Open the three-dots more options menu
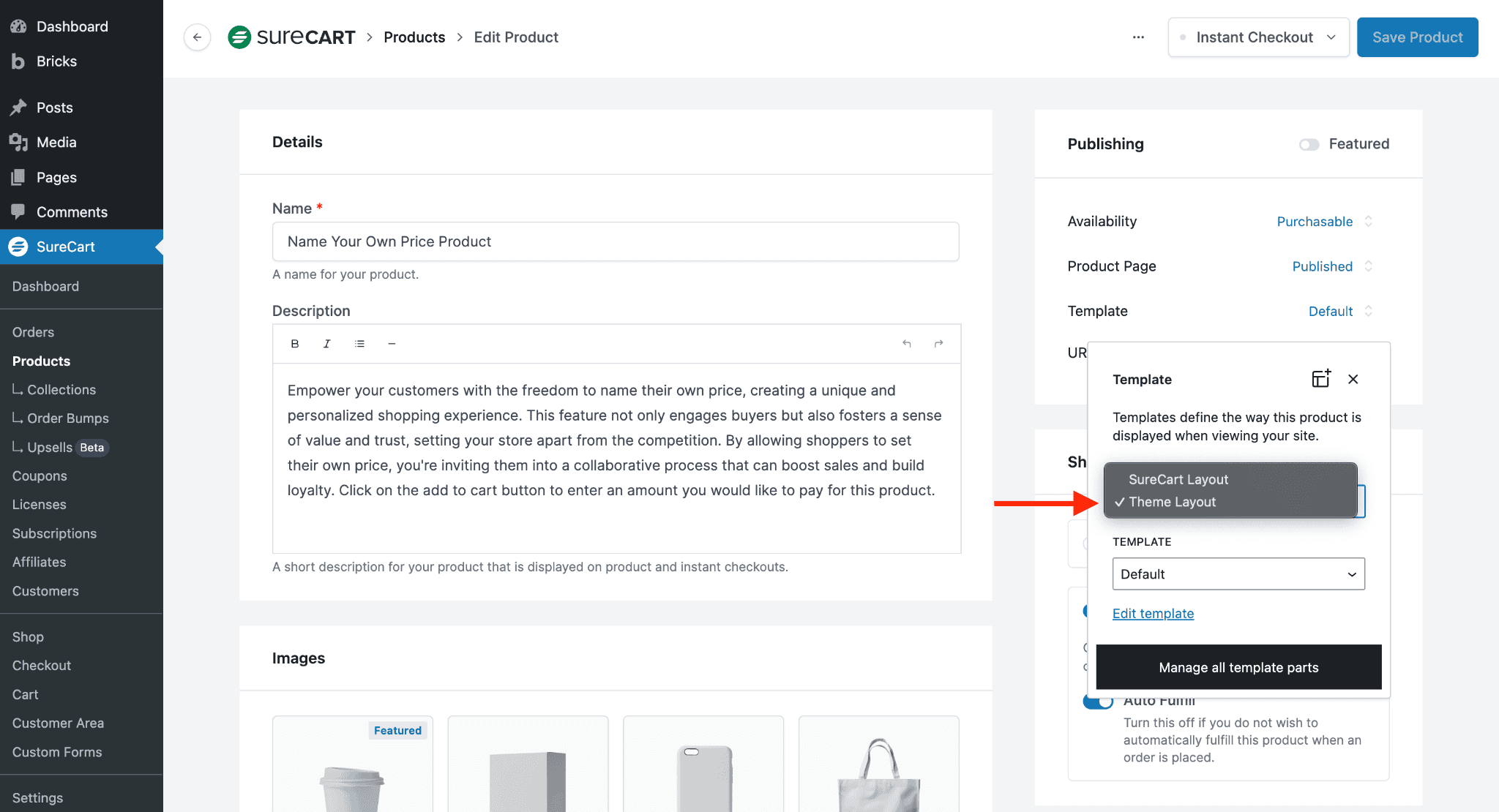This screenshot has height=812, width=1499. tap(1138, 37)
